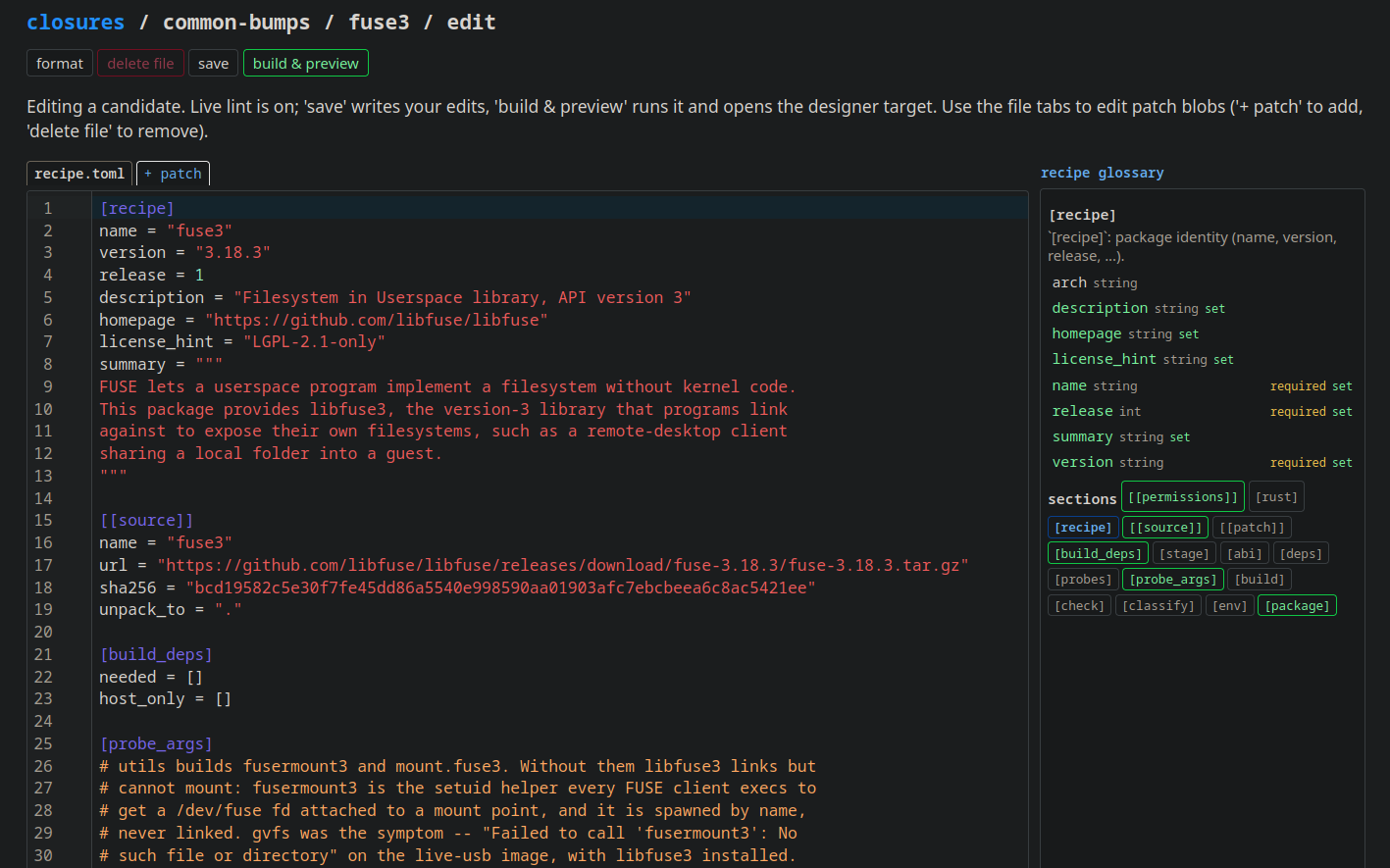Viewport: 1390px width, 868px height.
Task: Click license_hint in the recipe glossary
Action: (1104, 359)
